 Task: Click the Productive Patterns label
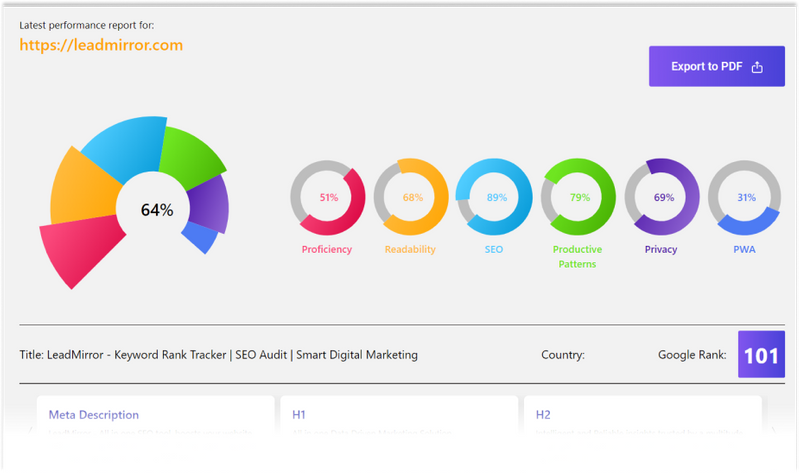coord(579,256)
